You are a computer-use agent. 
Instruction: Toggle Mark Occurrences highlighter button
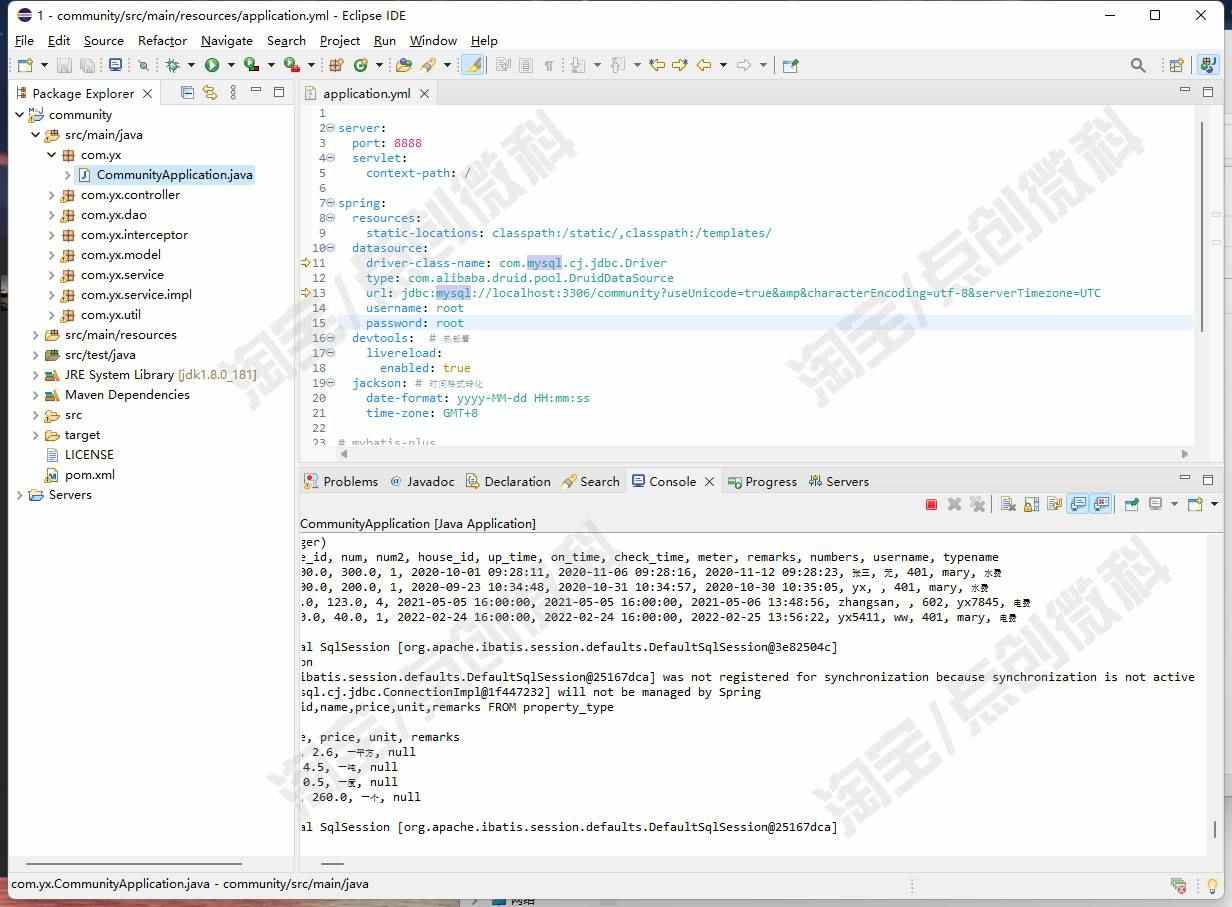point(474,65)
